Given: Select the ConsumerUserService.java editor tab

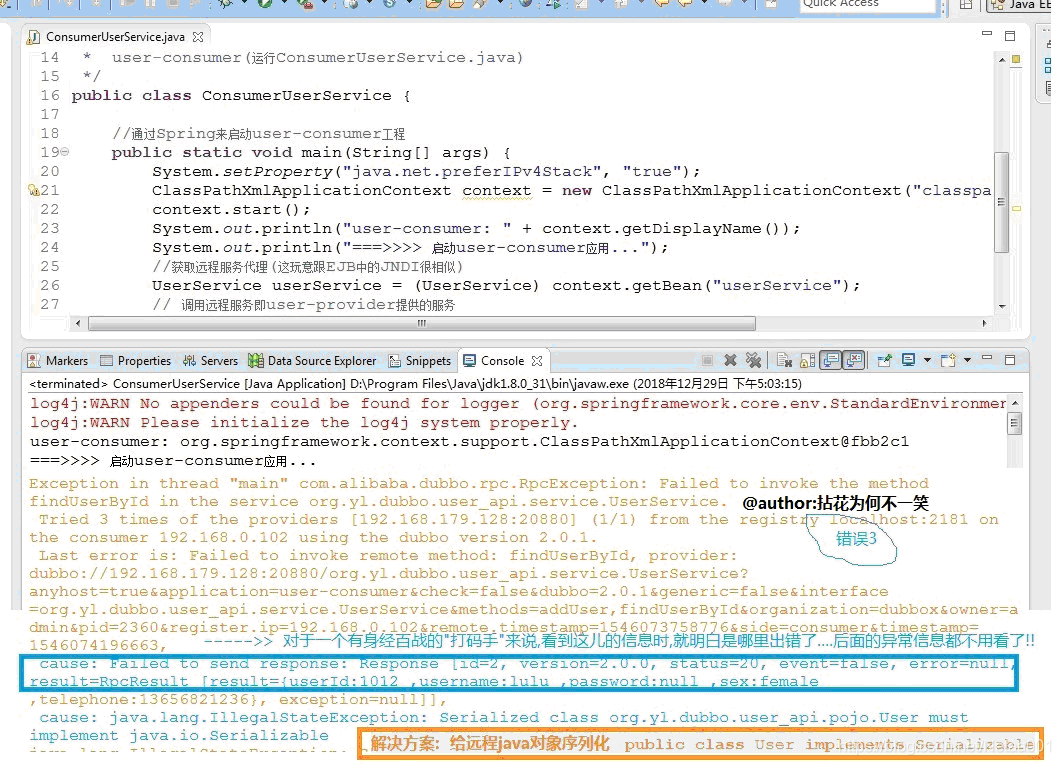Looking at the screenshot, I should tap(115, 37).
